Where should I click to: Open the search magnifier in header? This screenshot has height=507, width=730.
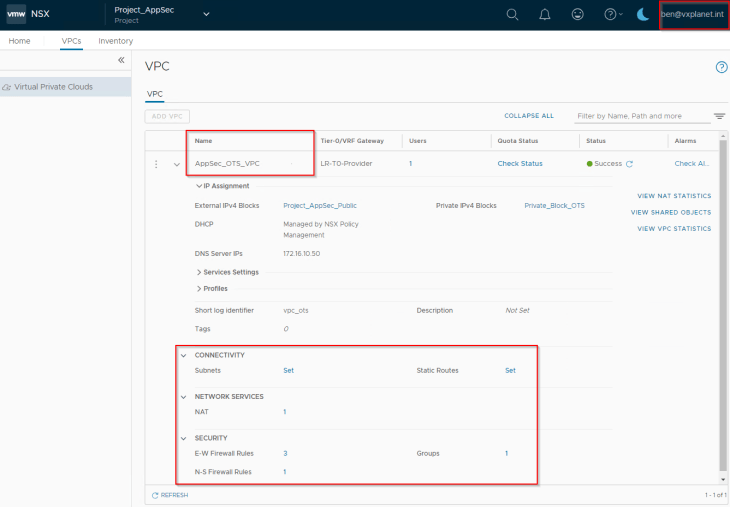[512, 14]
